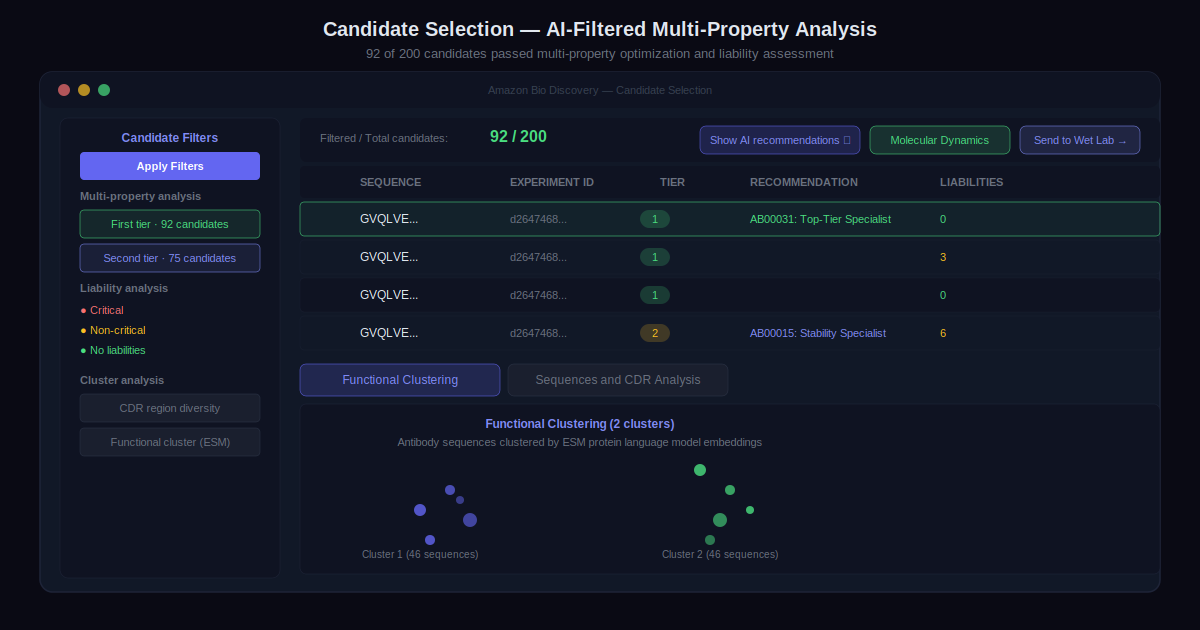Click the green window maximize dot

(x=104, y=90)
